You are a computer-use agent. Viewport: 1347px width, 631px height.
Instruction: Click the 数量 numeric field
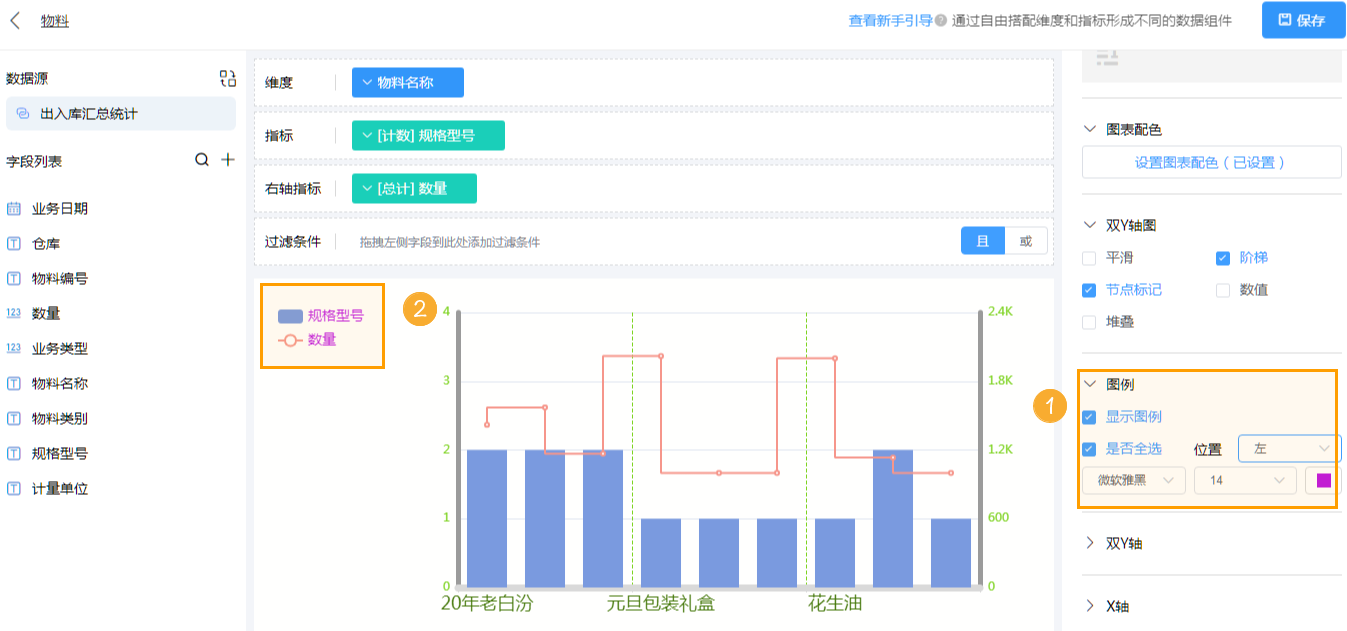point(46,313)
